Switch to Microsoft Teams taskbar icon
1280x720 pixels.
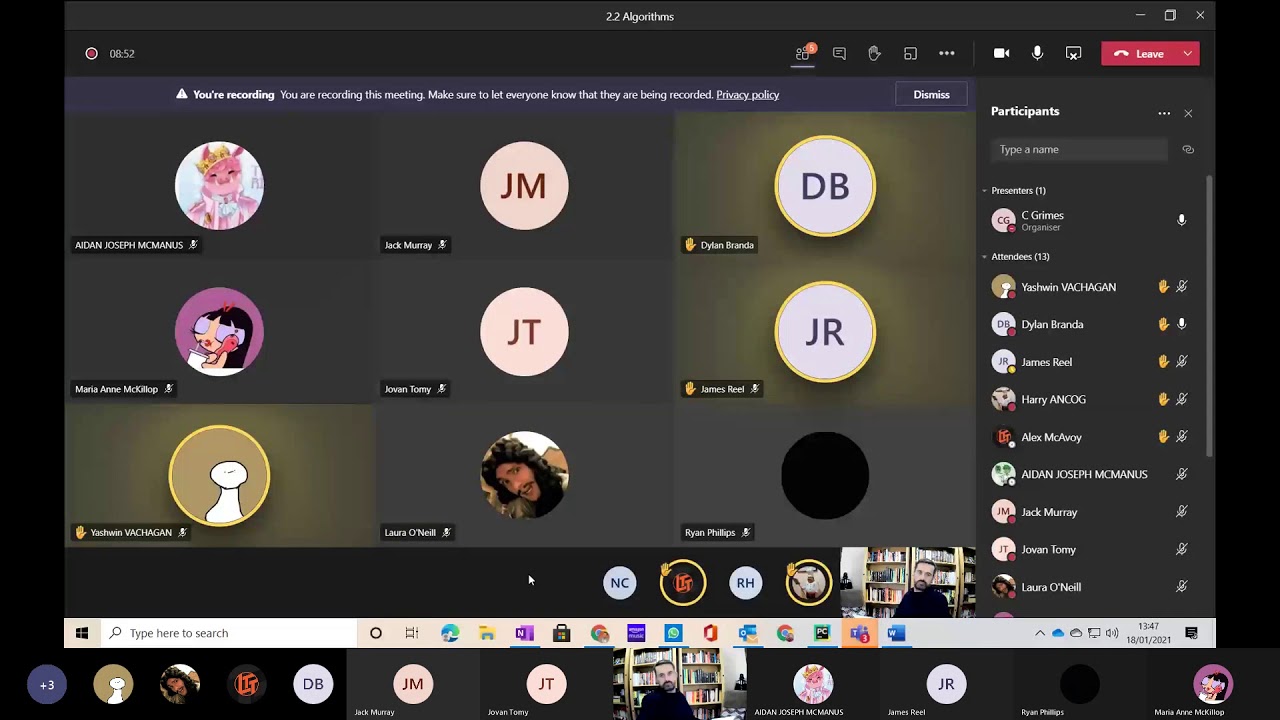(x=859, y=633)
